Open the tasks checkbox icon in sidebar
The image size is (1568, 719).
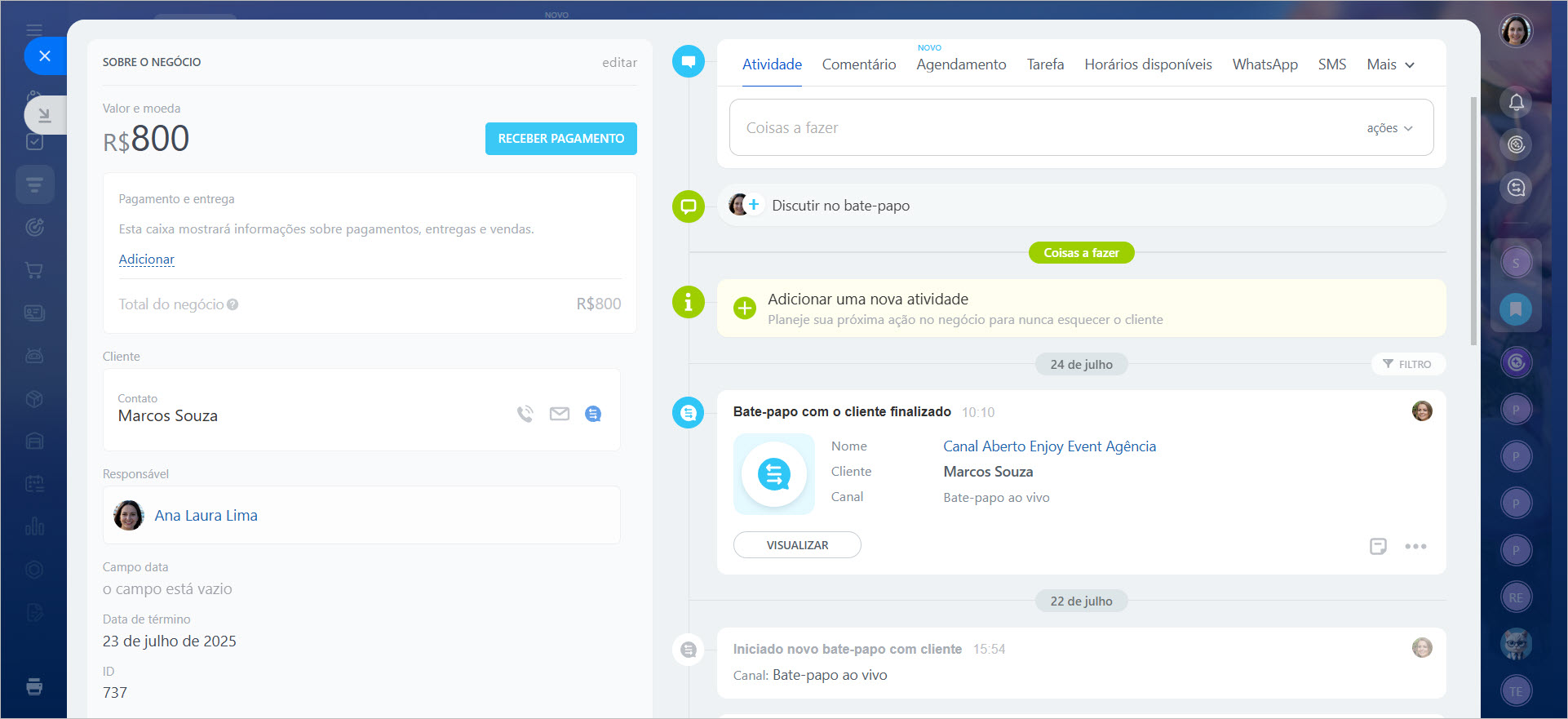pos(34,142)
